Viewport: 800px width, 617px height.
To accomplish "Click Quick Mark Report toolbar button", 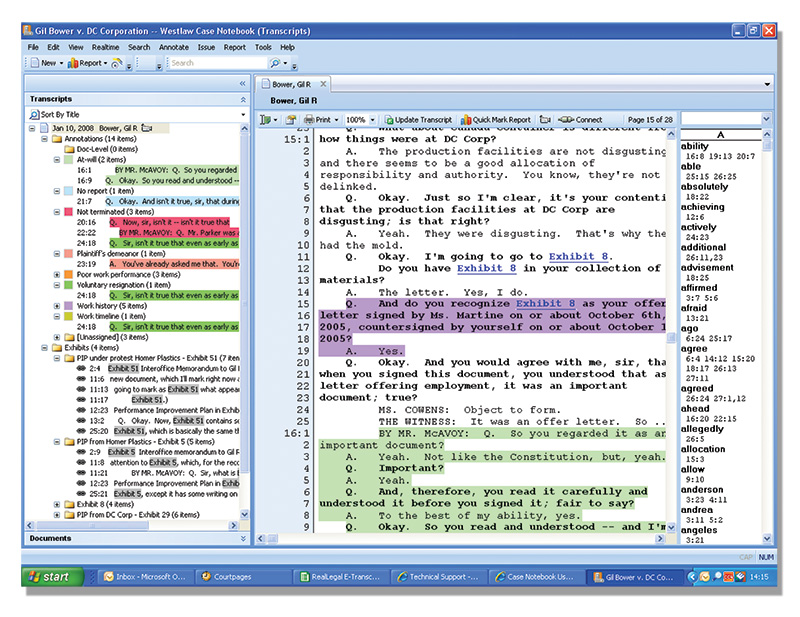I will [x=496, y=120].
